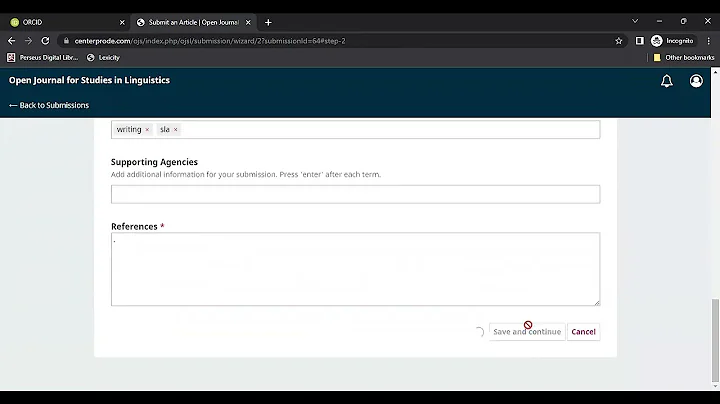This screenshot has height=404, width=720.
Task: Go back using browser back arrow
Action: 11,41
